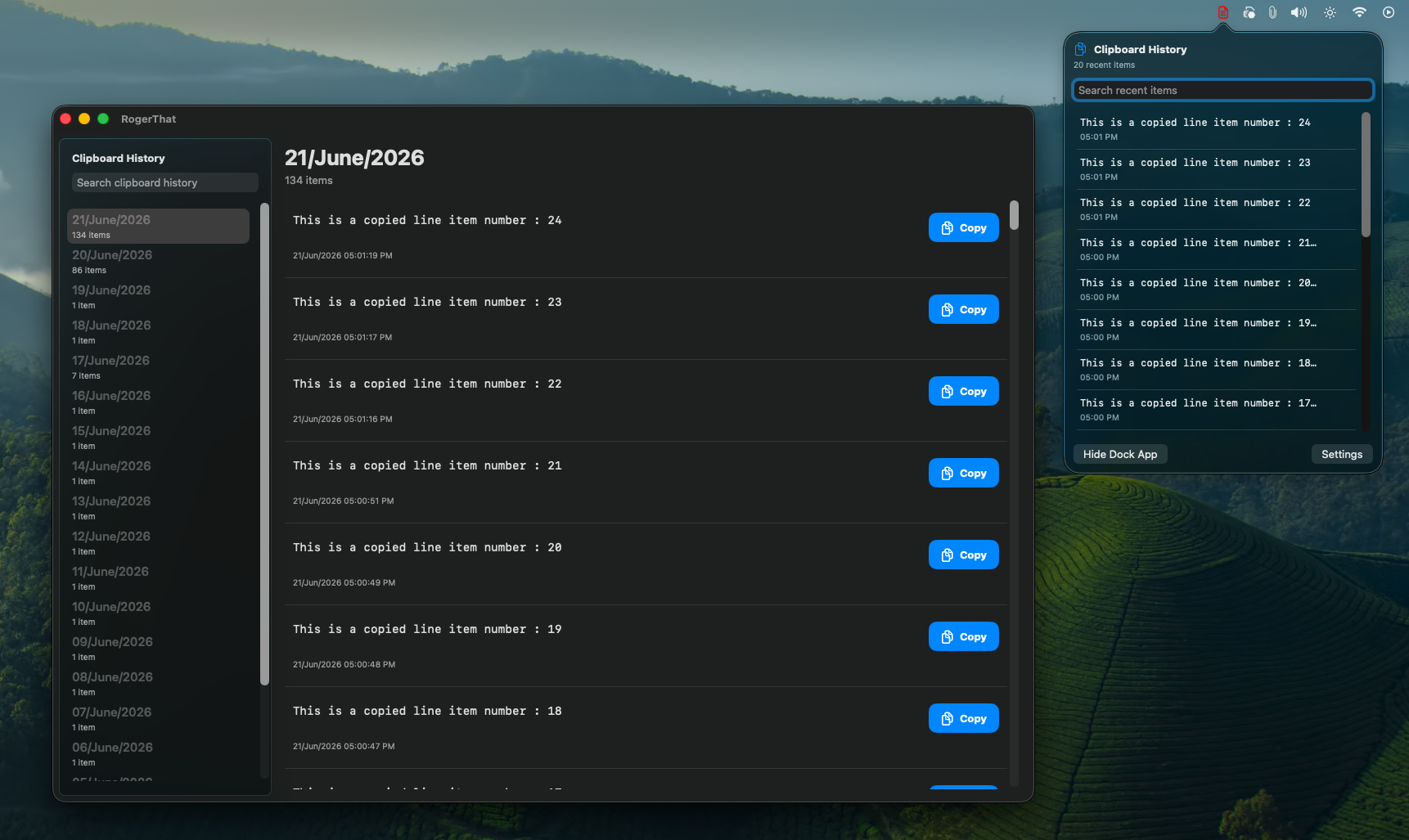
Task: Click the 21/June/2026 heading in main pane
Action: coord(354,158)
